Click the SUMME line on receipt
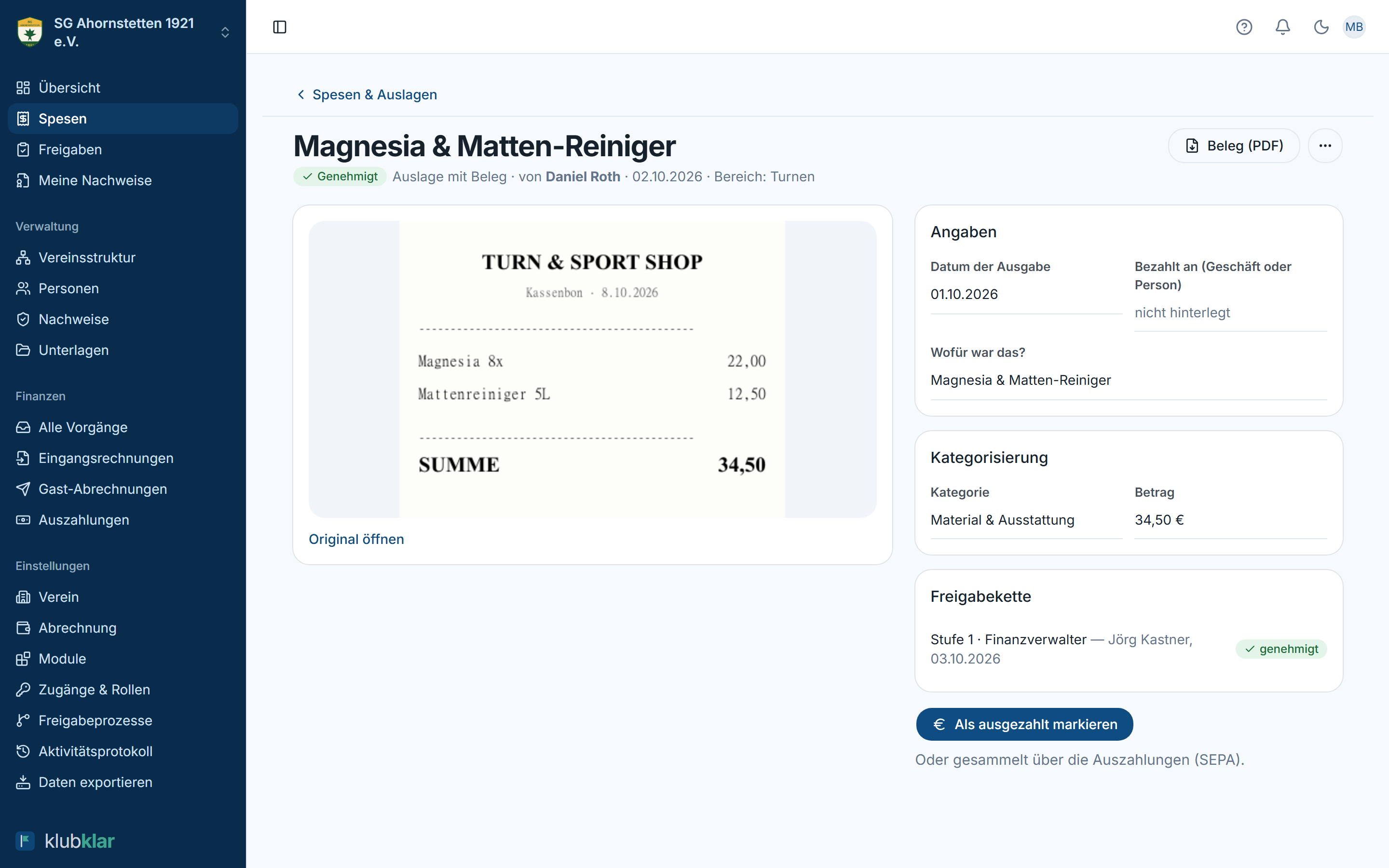Viewport: 1389px width, 868px height. pyautogui.click(x=592, y=464)
